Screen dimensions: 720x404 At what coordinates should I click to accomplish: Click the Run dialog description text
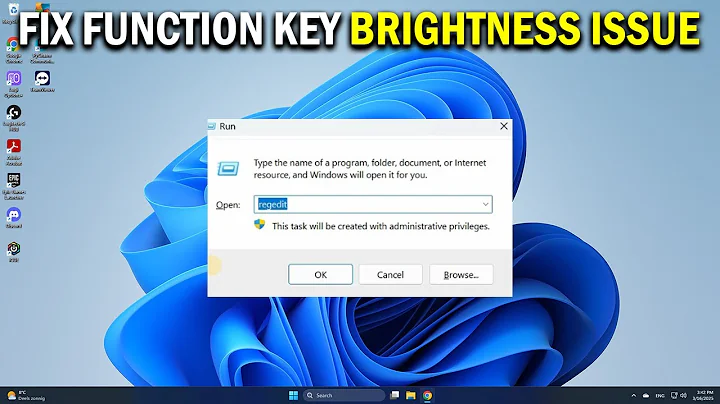(370, 168)
